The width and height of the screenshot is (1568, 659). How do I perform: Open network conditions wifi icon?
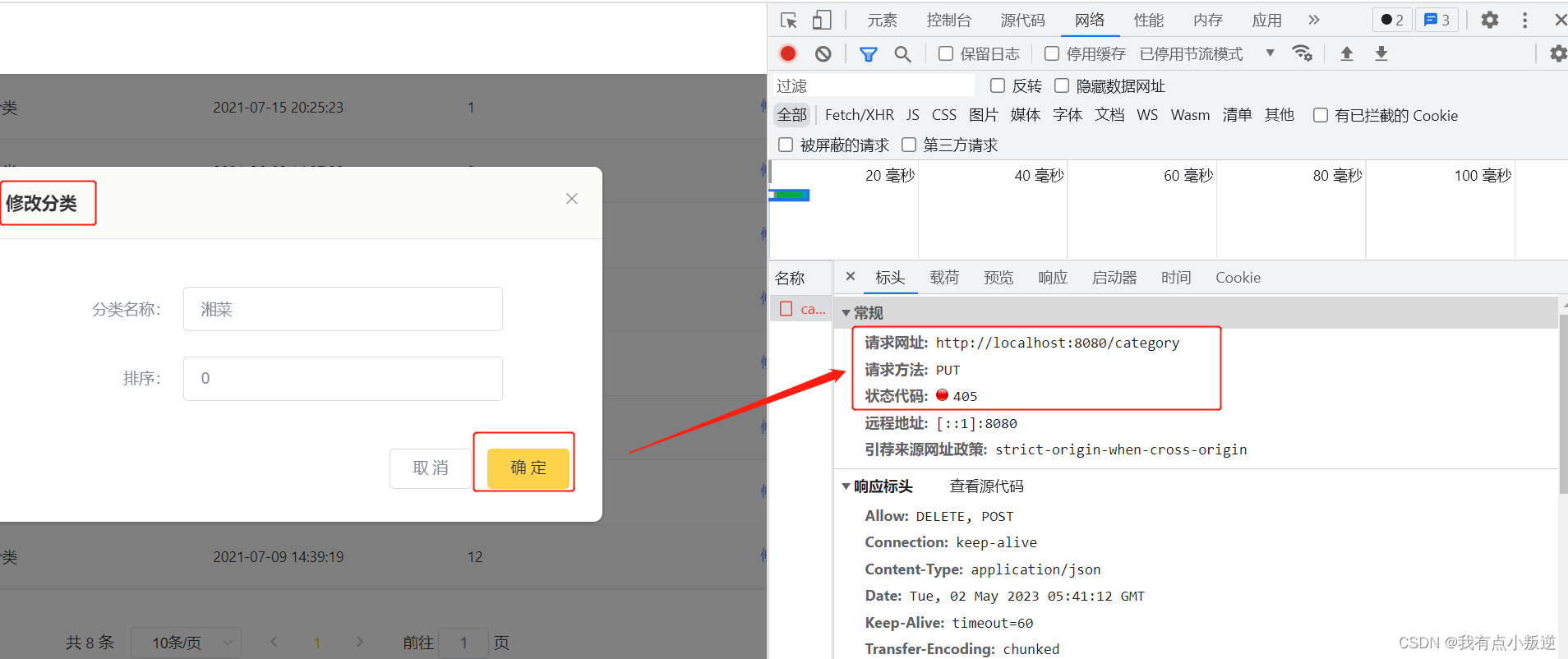tap(1302, 53)
